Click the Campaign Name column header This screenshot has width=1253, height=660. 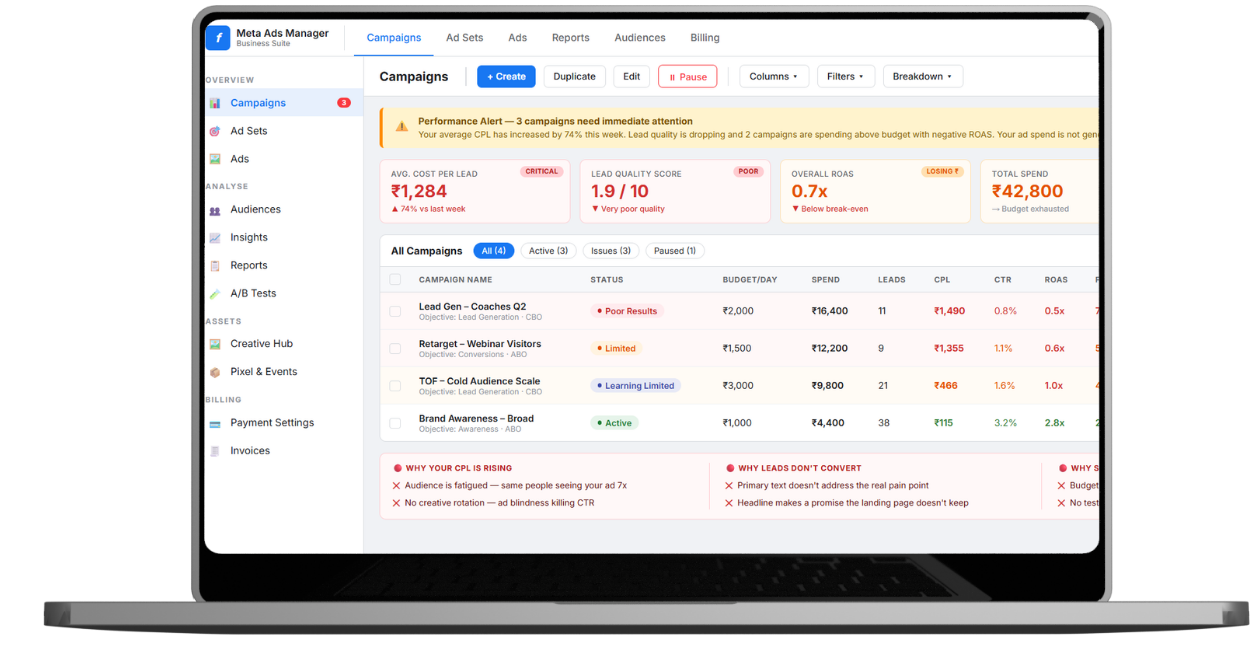point(455,280)
